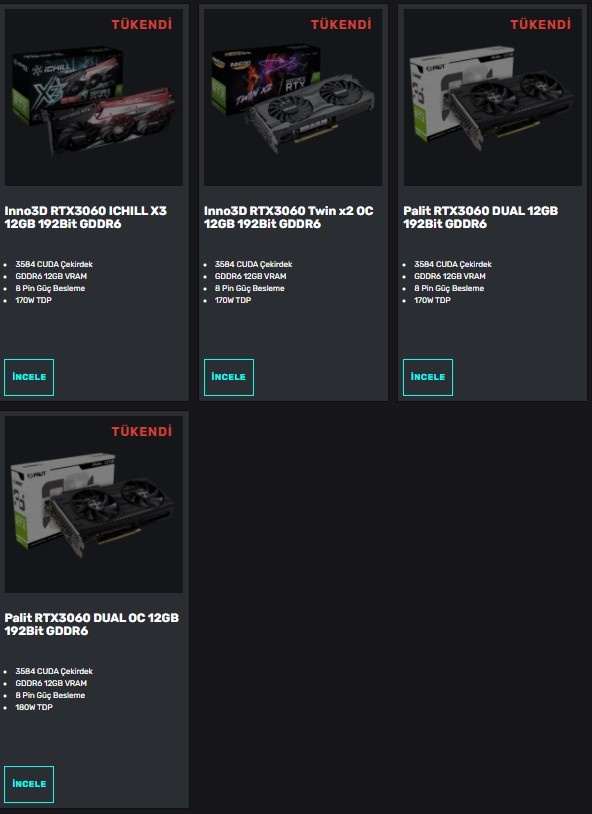This screenshot has height=814, width=592.
Task: Open the Inno3D ICHILL X3 product image
Action: [94, 97]
